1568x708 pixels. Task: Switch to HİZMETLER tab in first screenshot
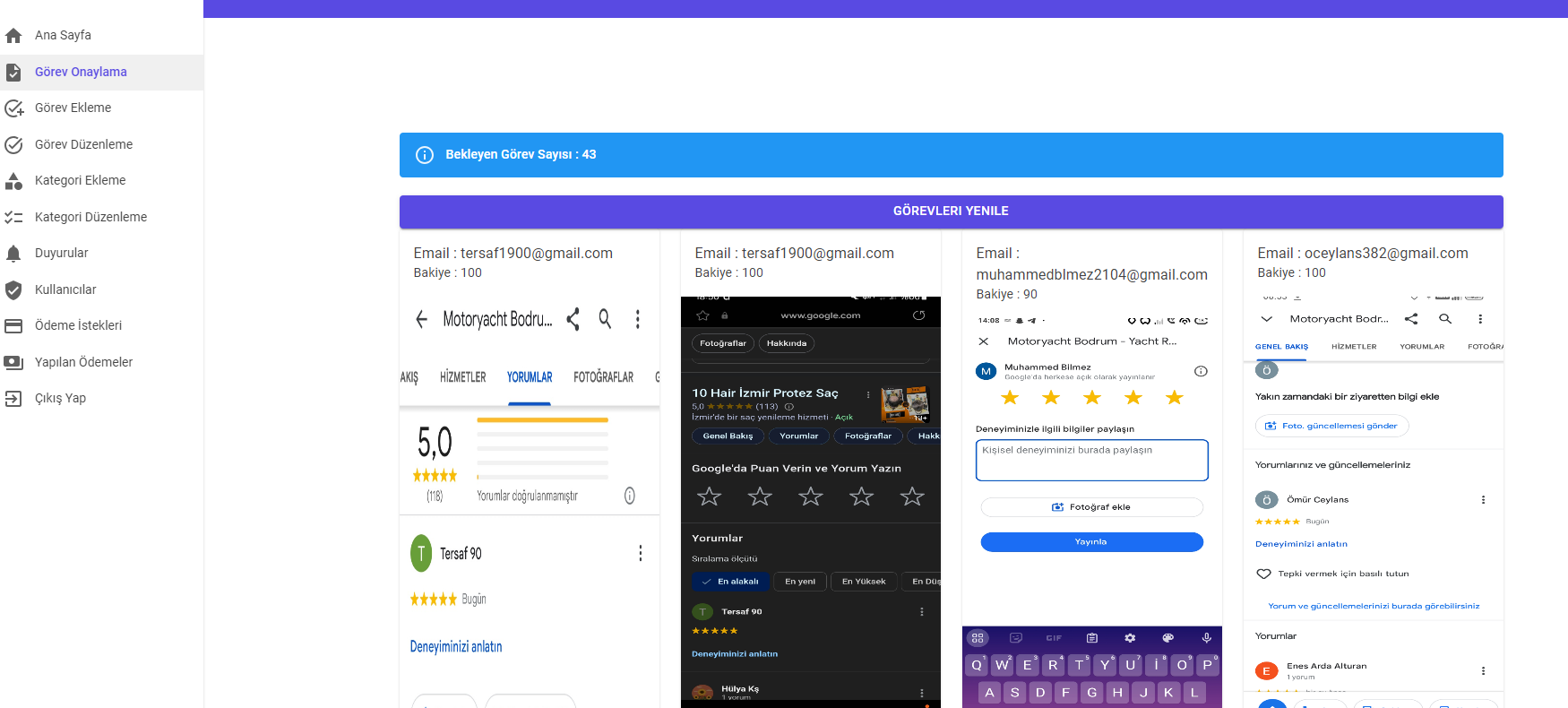463,377
